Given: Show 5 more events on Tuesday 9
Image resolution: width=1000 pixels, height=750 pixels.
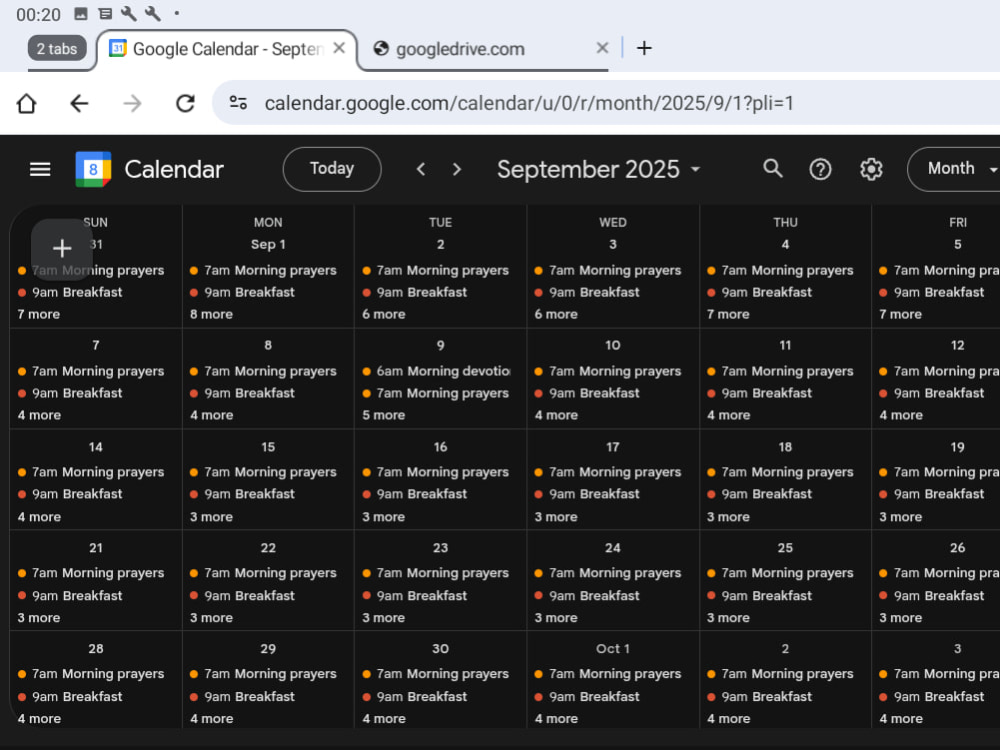Looking at the screenshot, I should point(384,415).
